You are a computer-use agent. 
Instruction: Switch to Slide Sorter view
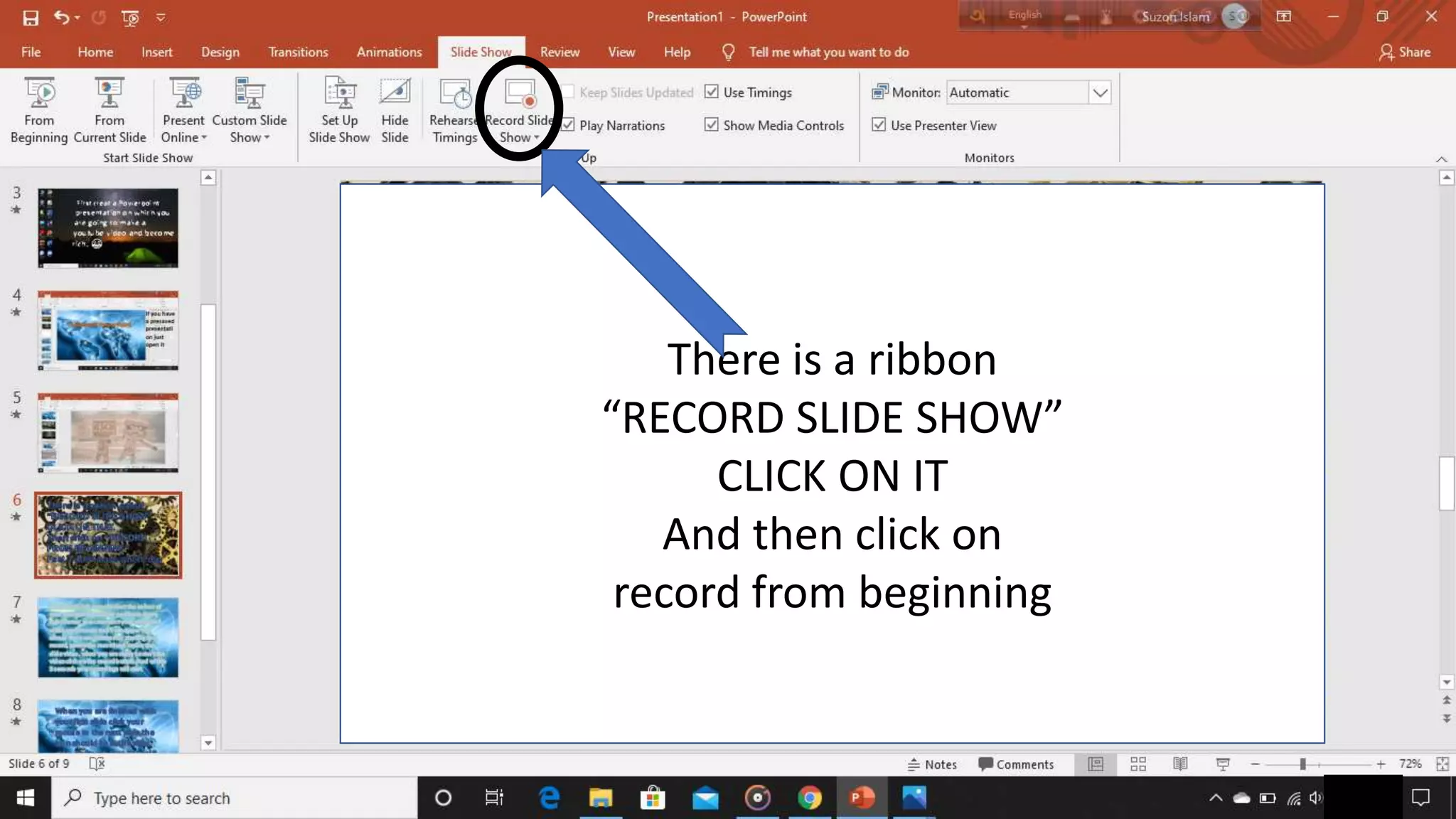tap(1138, 764)
